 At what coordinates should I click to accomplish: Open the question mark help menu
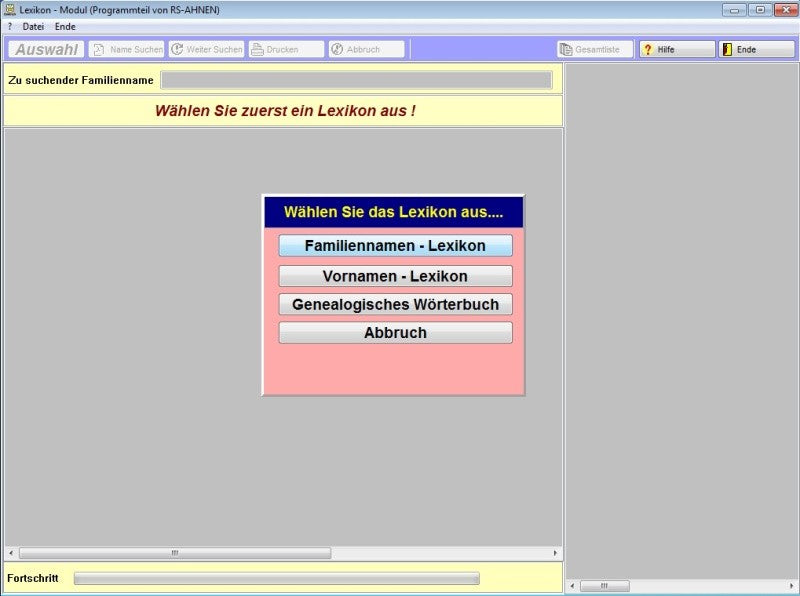tap(10, 27)
